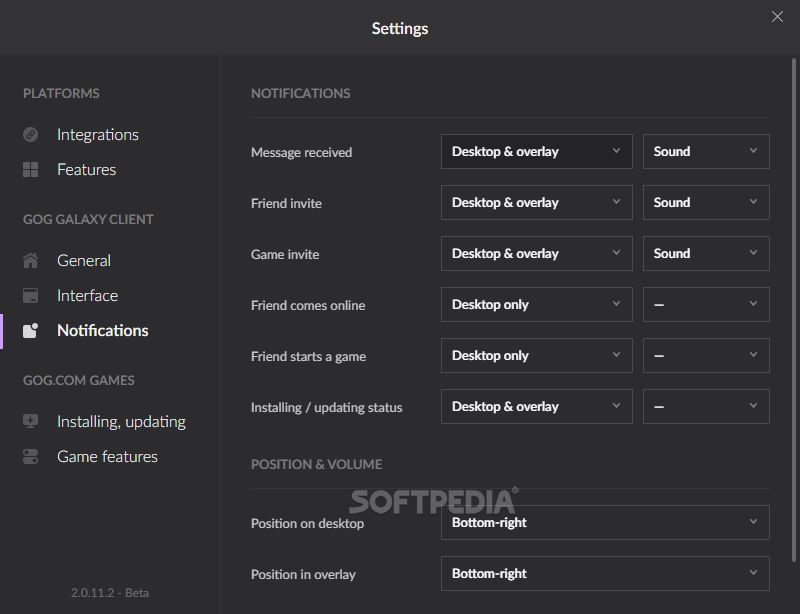This screenshot has width=800, height=614.
Task: Change Position on desktop dropdown
Action: pyautogui.click(x=605, y=522)
